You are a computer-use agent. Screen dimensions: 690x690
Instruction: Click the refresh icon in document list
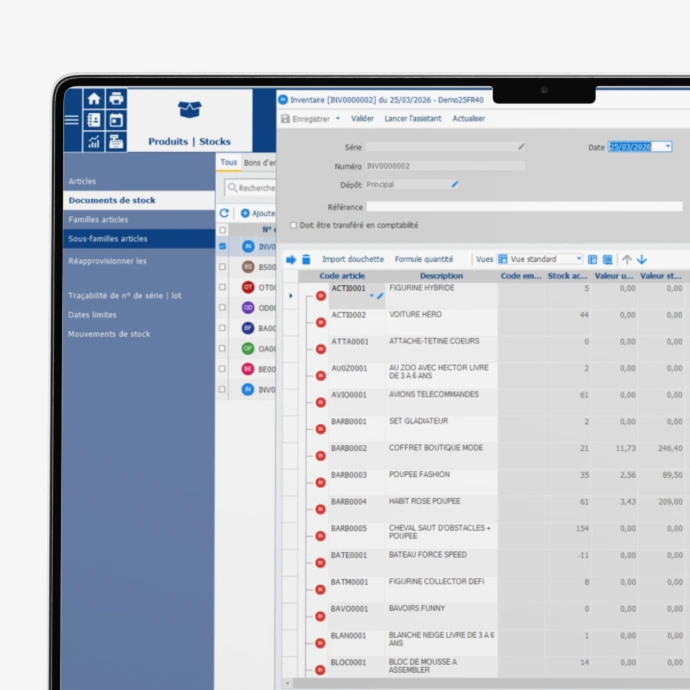pos(224,213)
